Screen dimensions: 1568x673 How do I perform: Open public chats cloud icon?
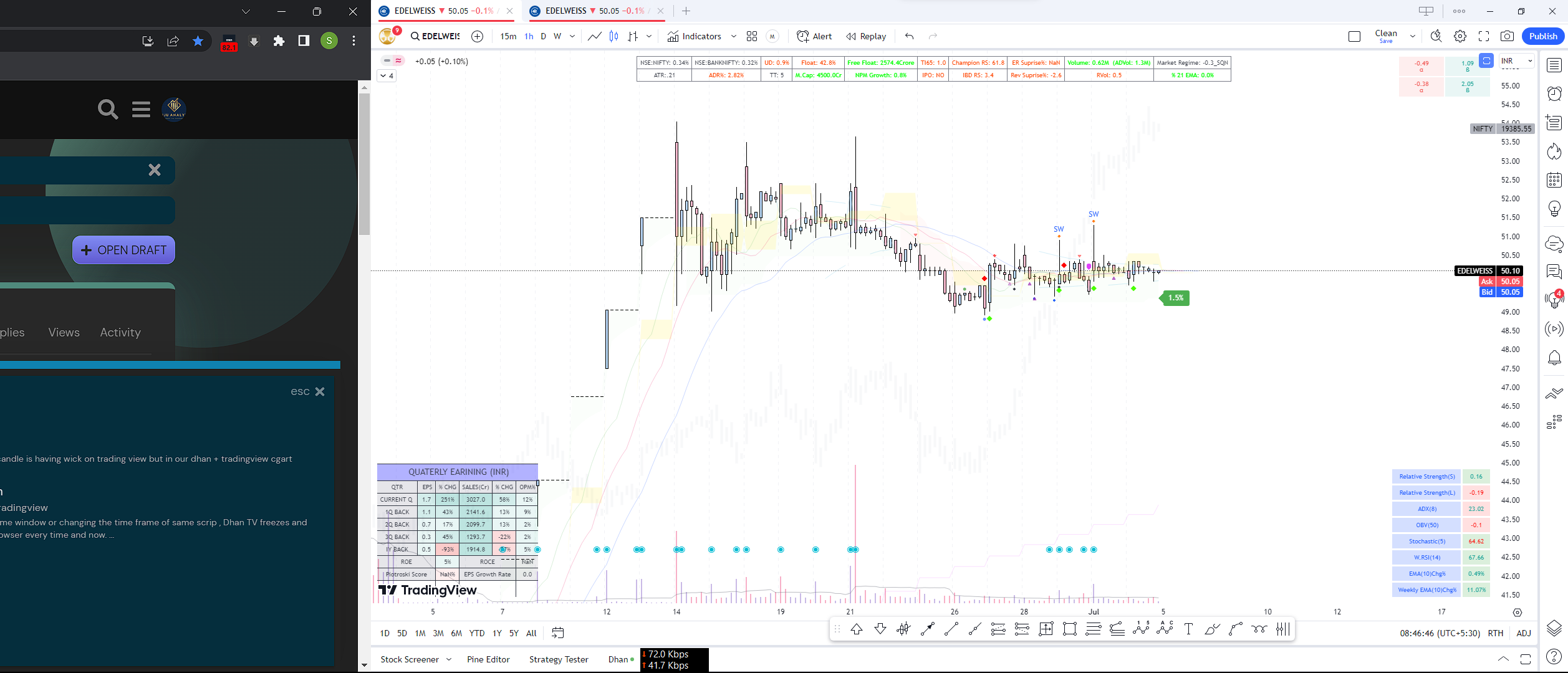1554,243
